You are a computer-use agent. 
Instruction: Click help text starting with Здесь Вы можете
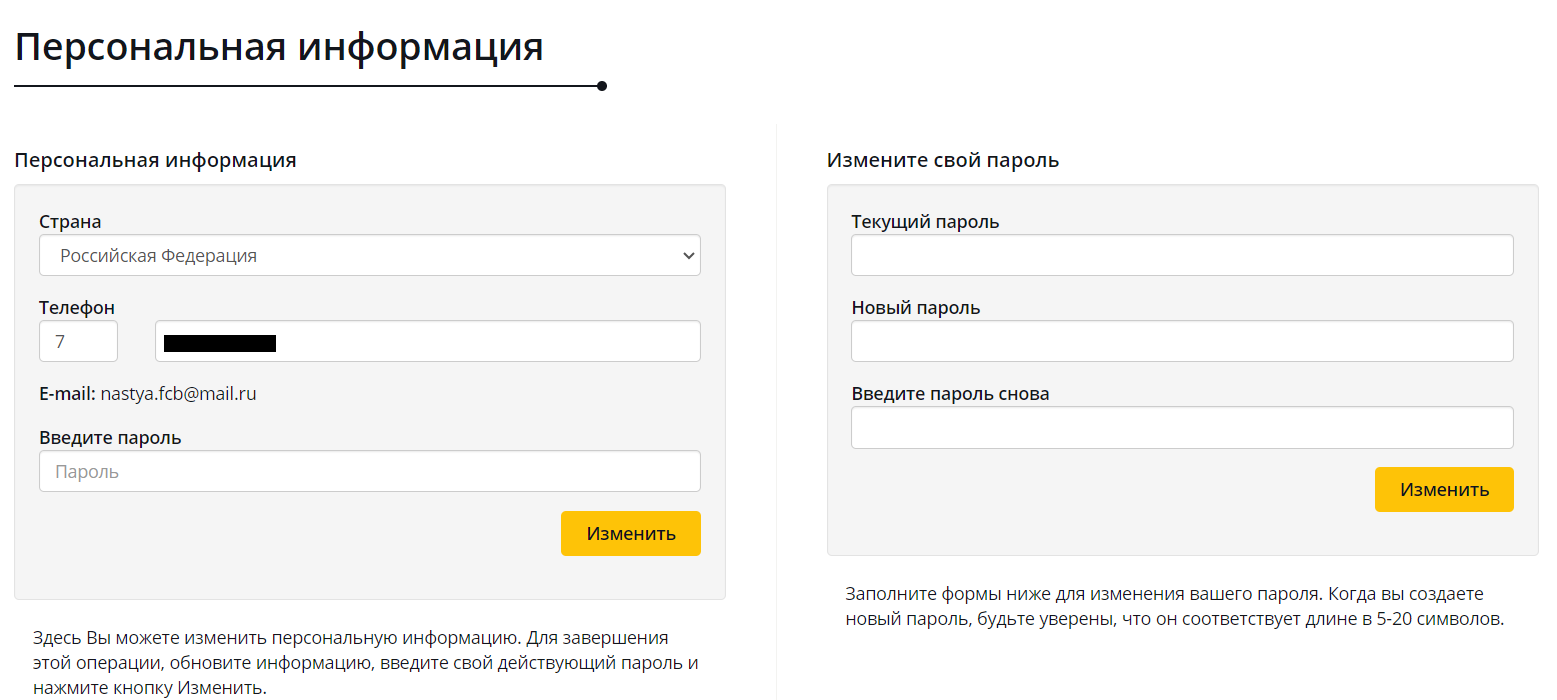tap(365, 662)
